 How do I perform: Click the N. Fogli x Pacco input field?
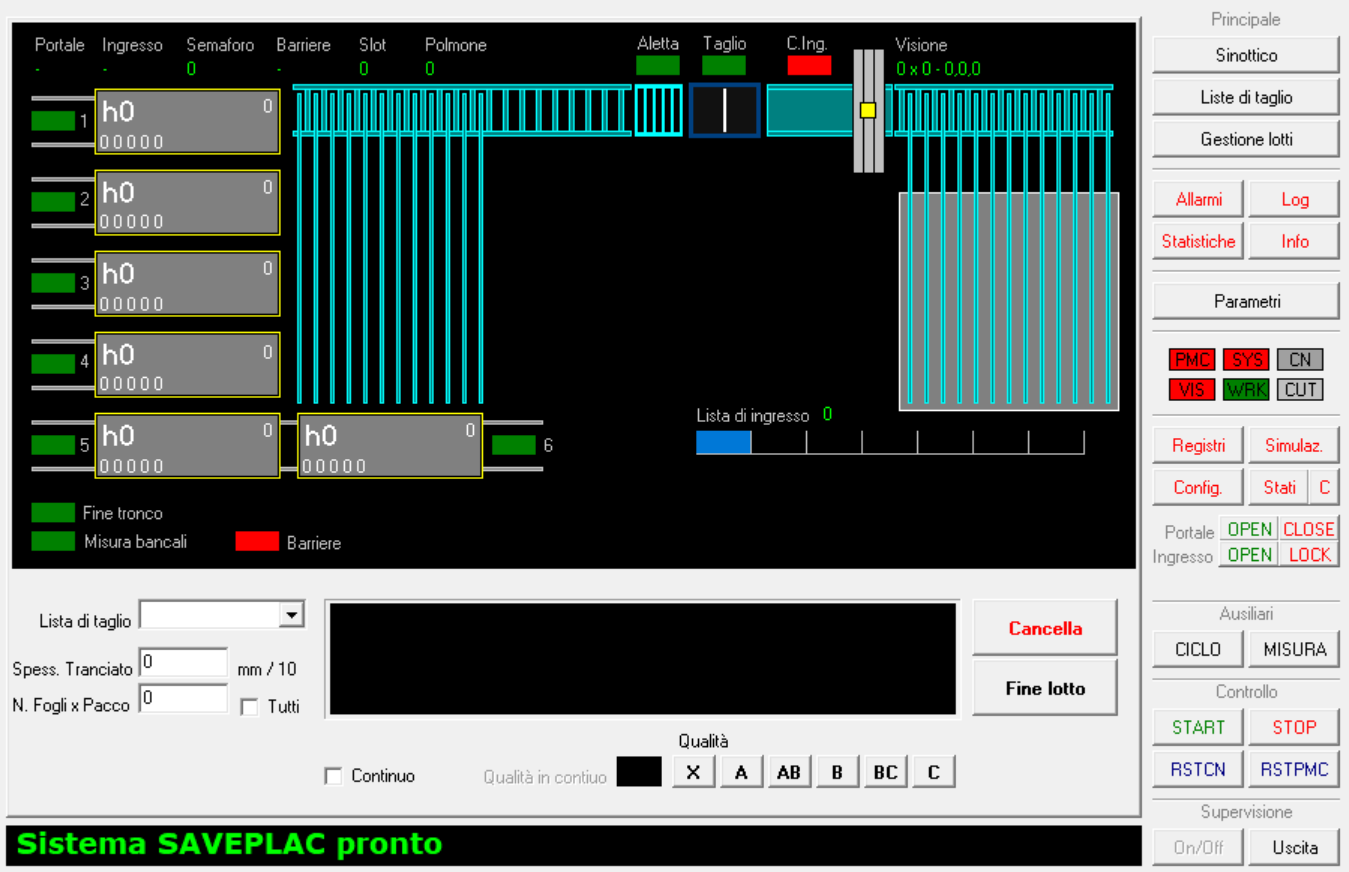[x=183, y=699]
